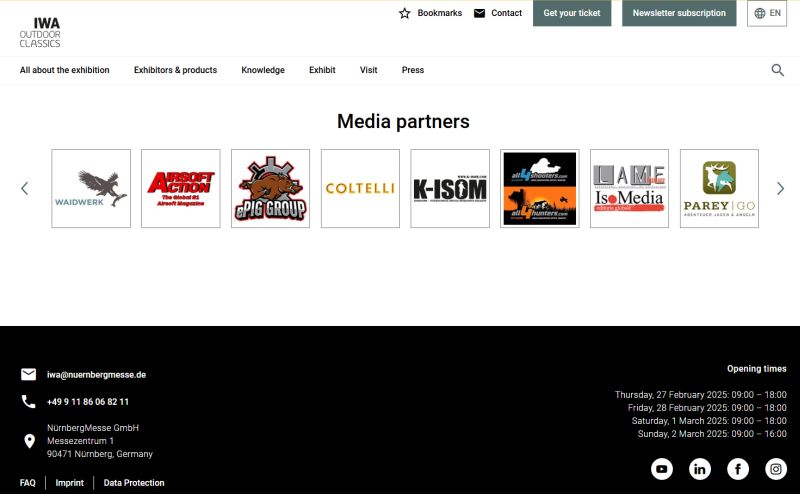Open the search magnifier icon

click(778, 70)
